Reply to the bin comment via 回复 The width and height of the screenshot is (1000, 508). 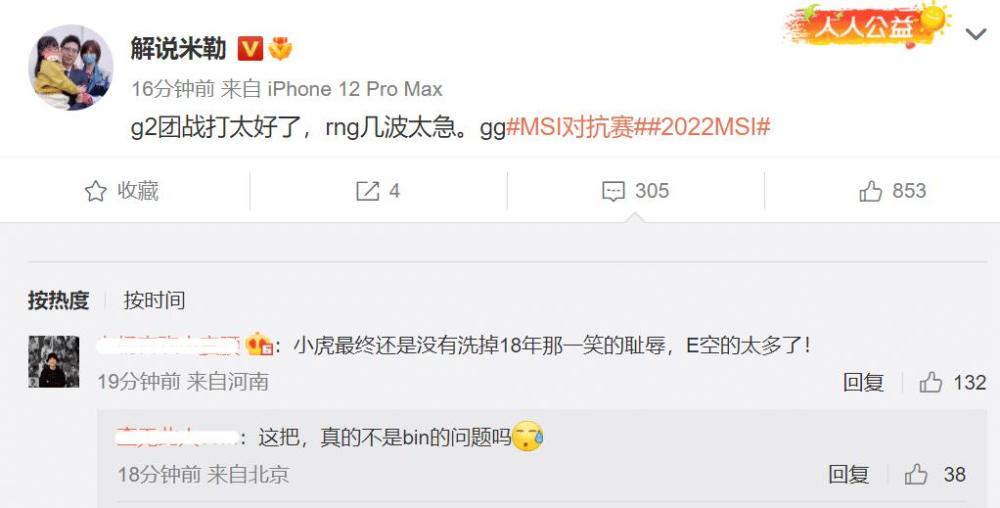click(848, 474)
